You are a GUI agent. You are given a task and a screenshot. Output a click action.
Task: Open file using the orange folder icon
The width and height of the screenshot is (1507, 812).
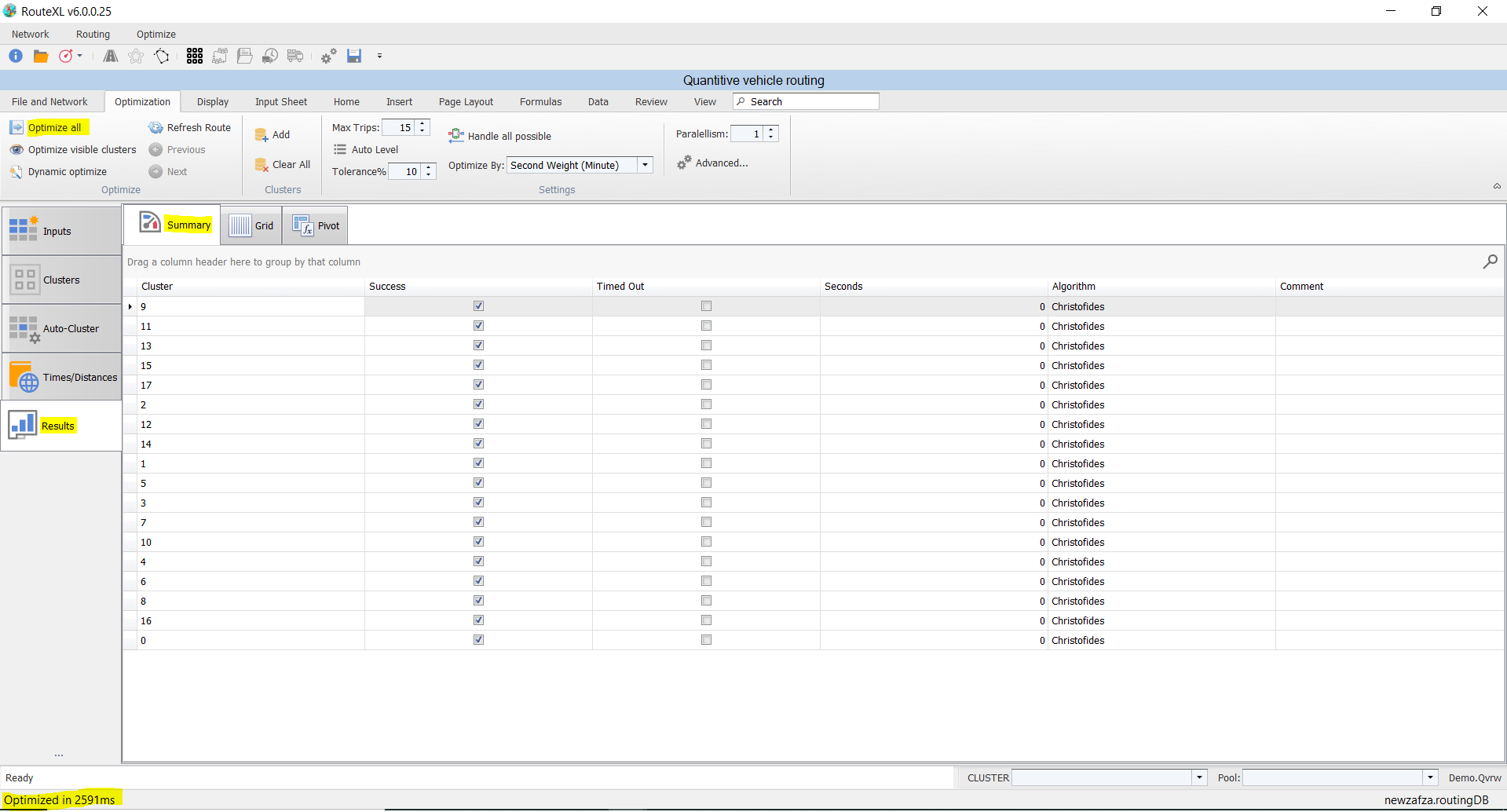[41, 56]
